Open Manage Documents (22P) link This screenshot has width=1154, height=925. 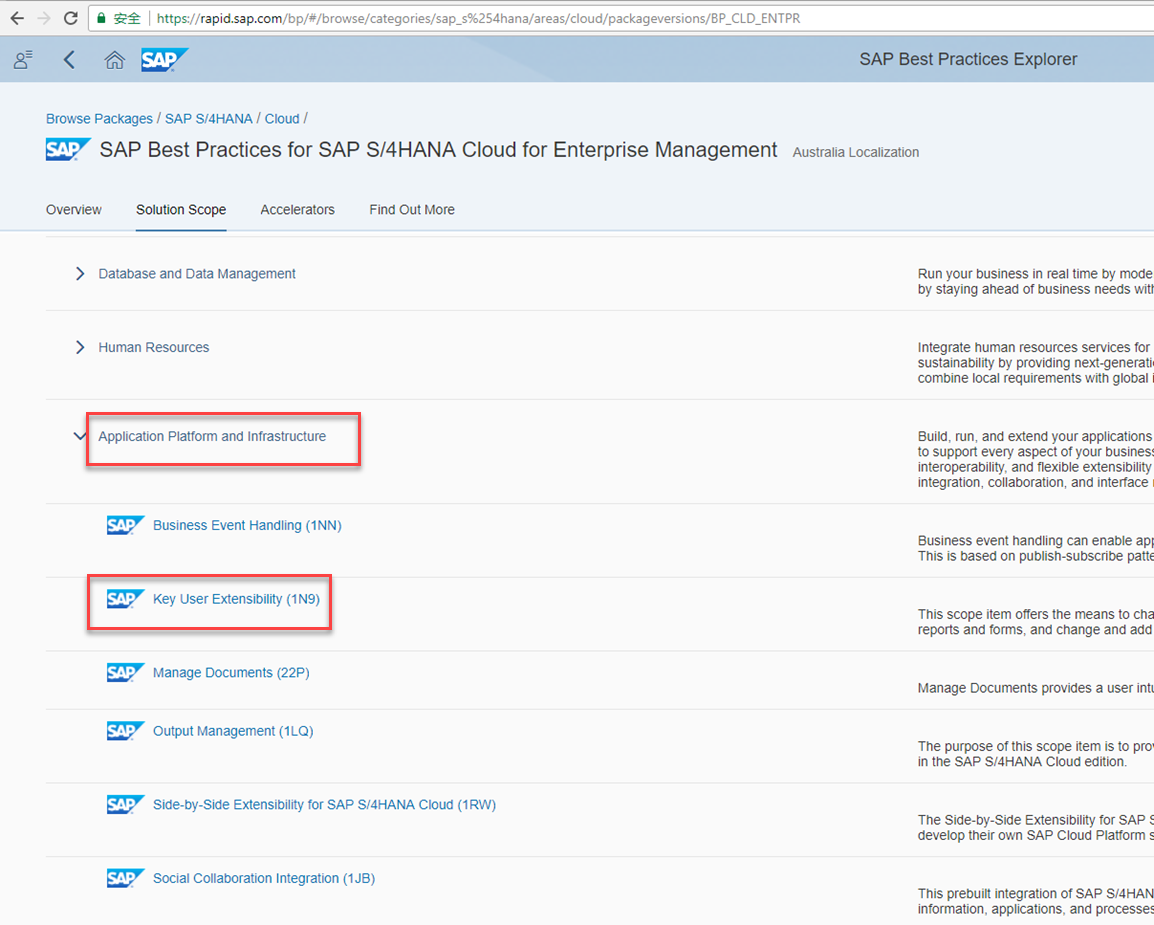click(x=231, y=673)
